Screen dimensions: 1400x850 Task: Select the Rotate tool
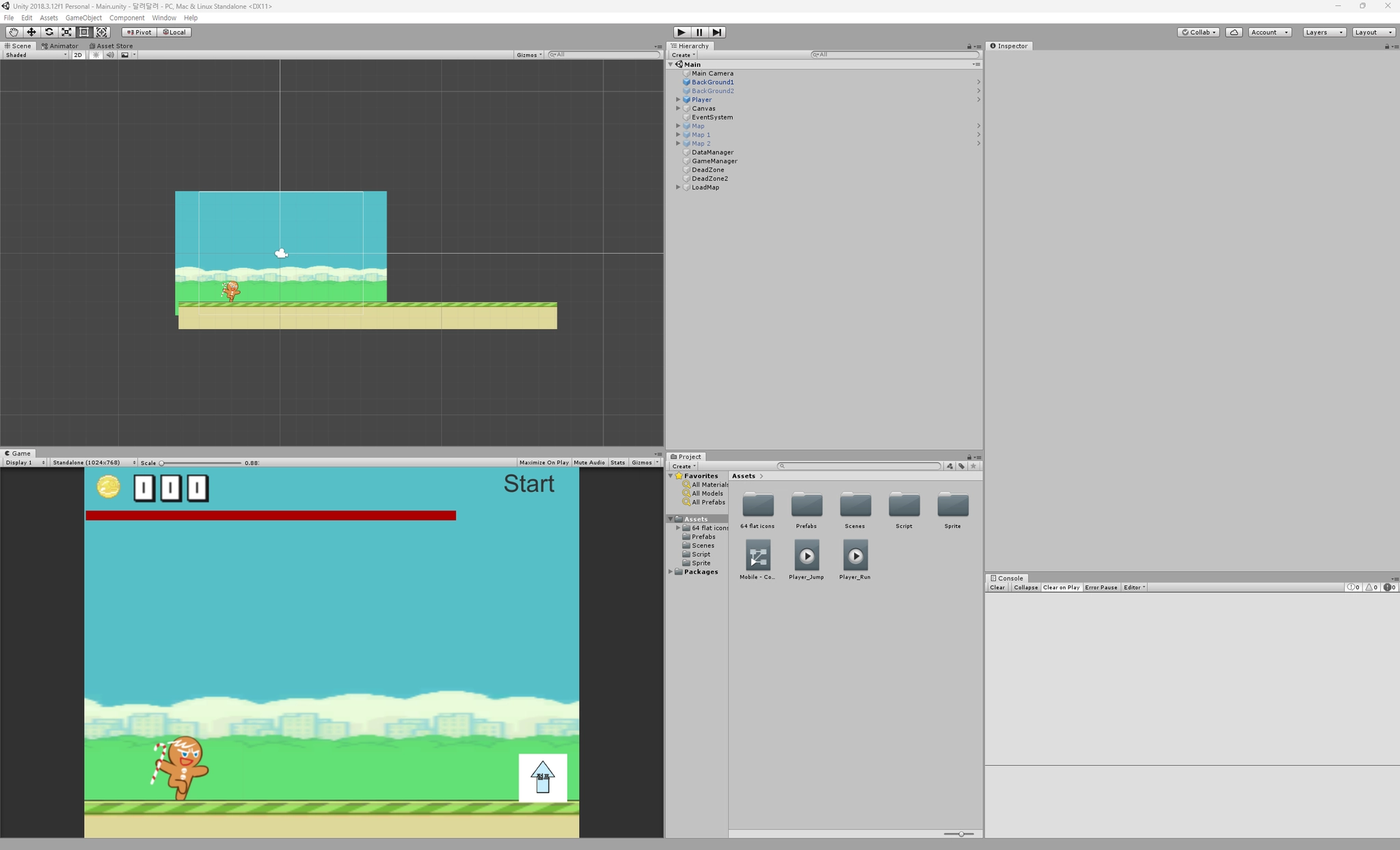tap(49, 32)
